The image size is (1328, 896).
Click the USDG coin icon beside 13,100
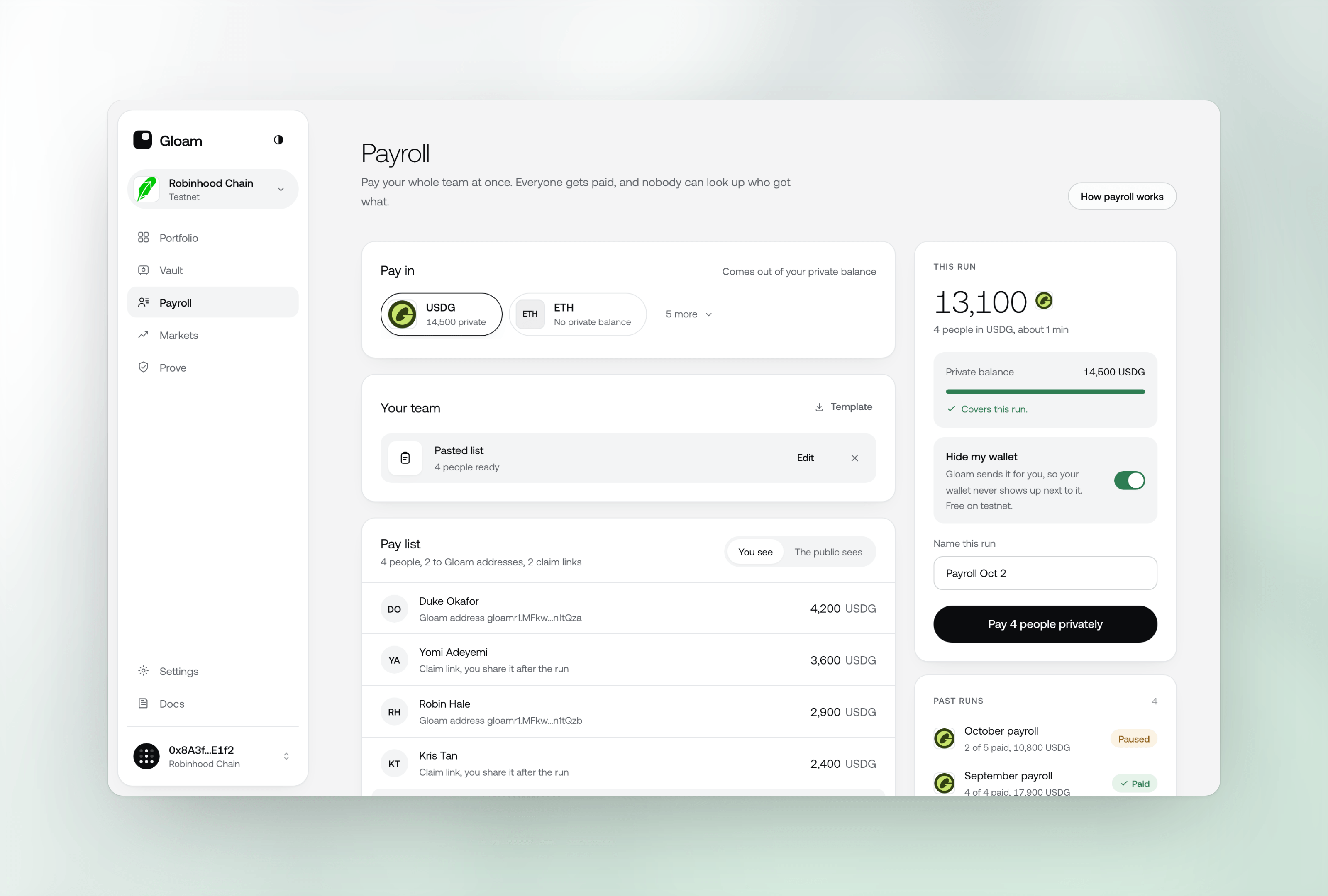pyautogui.click(x=1044, y=300)
